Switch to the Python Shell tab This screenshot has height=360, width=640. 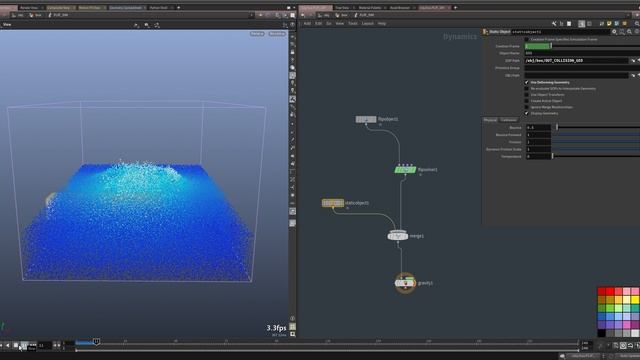click(158, 7)
